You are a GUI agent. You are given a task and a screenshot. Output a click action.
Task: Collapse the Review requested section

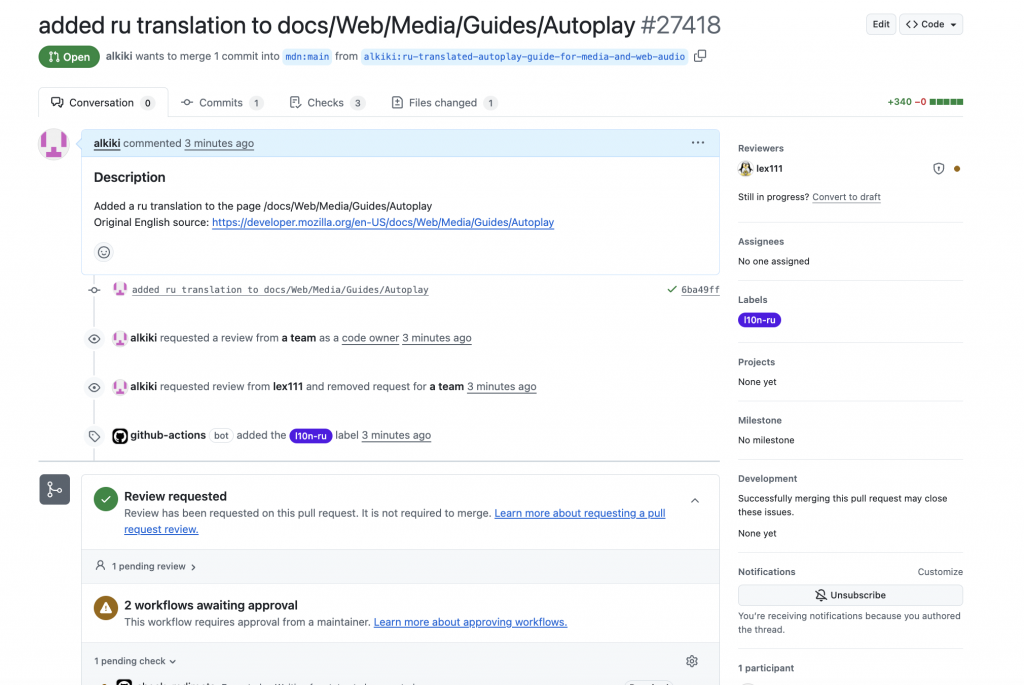point(695,501)
